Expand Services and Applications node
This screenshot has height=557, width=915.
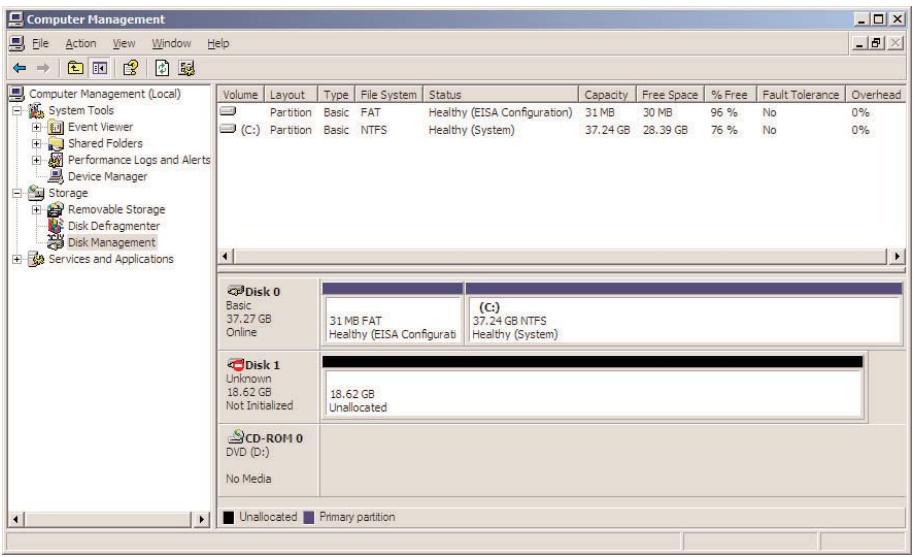(x=17, y=258)
